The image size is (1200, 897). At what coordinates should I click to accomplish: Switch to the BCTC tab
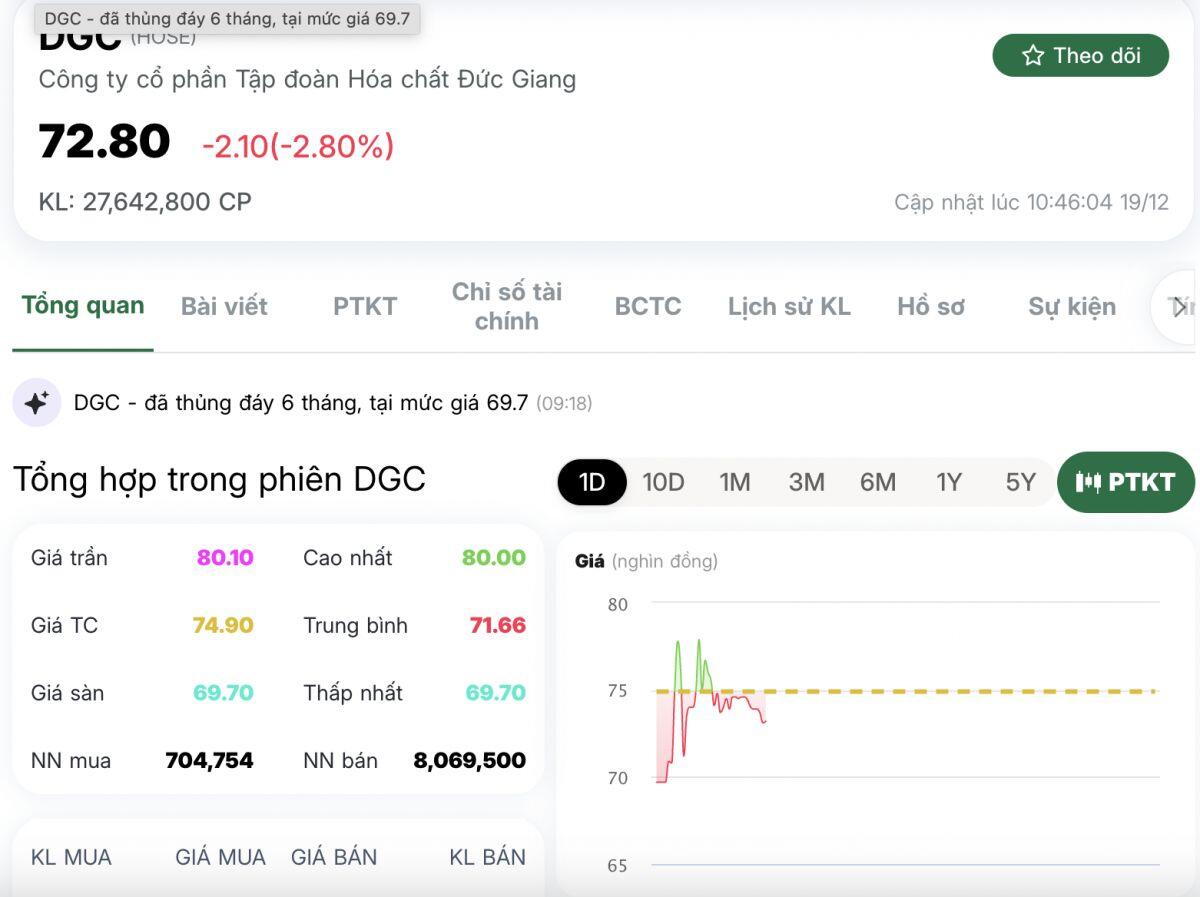click(x=648, y=307)
